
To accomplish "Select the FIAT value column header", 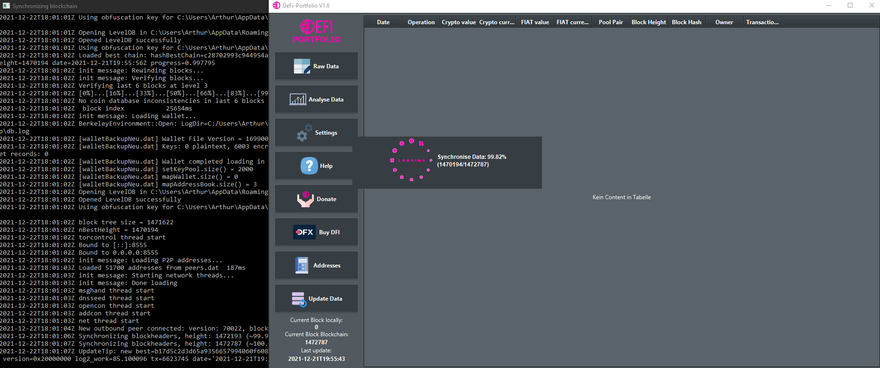I will coord(535,22).
